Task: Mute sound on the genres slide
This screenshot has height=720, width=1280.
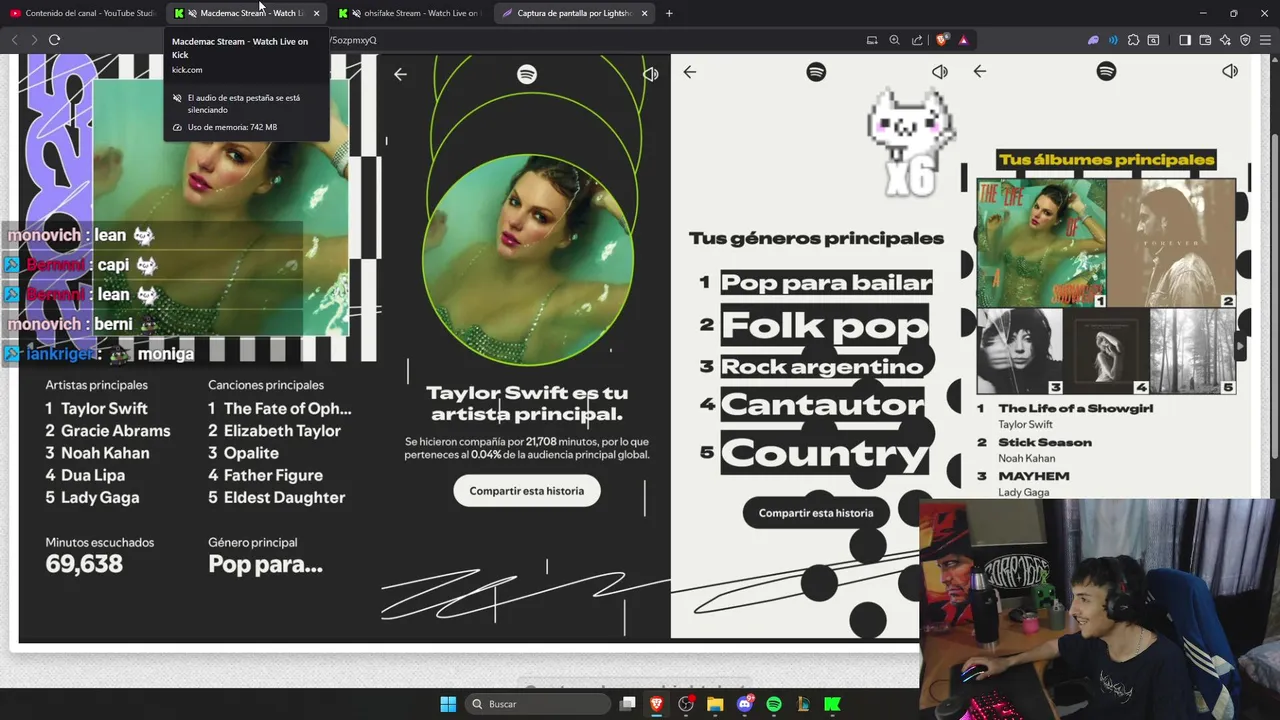Action: (939, 72)
